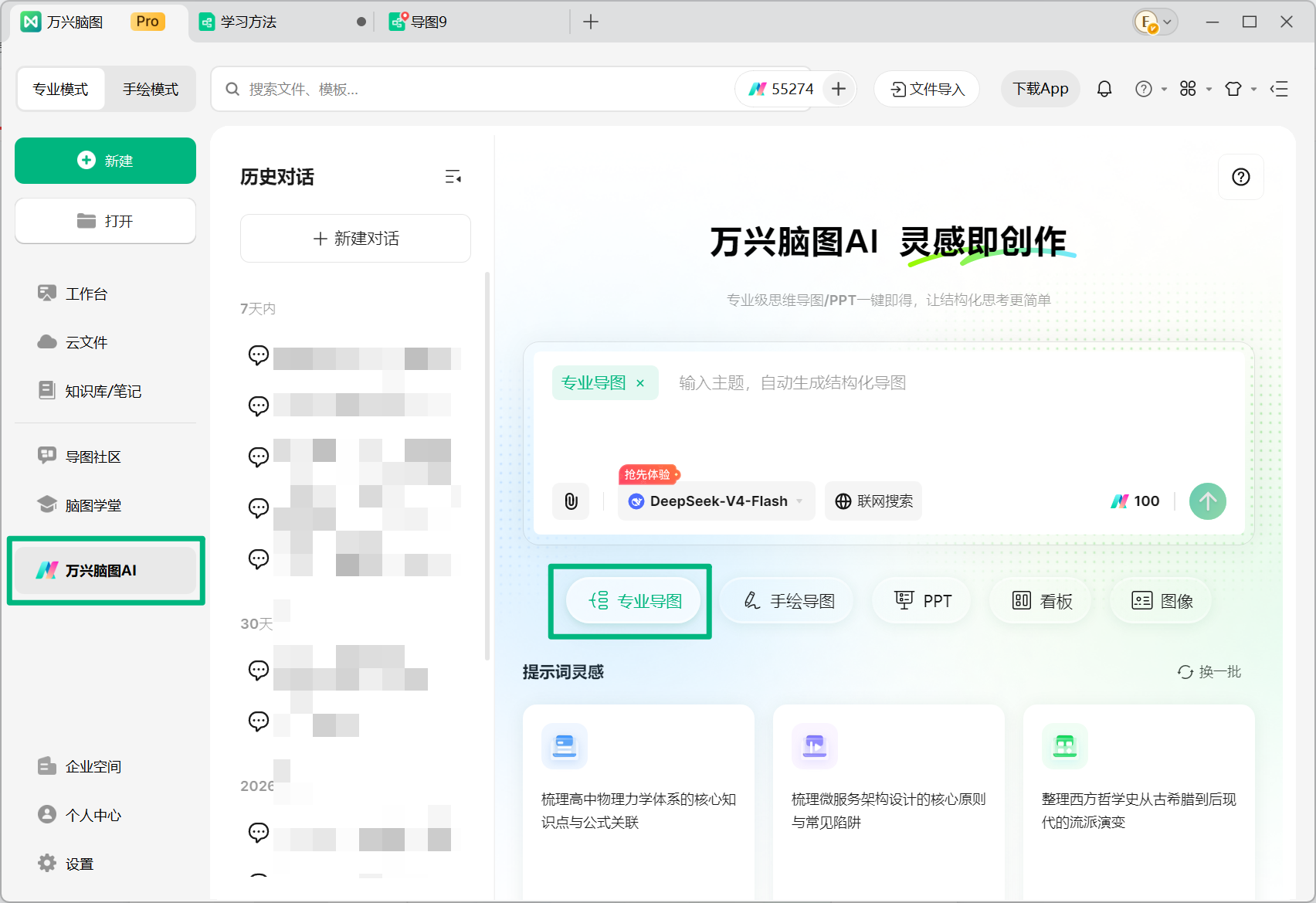Open the 梳理微服务架构设计 prompt card

pos(889,802)
